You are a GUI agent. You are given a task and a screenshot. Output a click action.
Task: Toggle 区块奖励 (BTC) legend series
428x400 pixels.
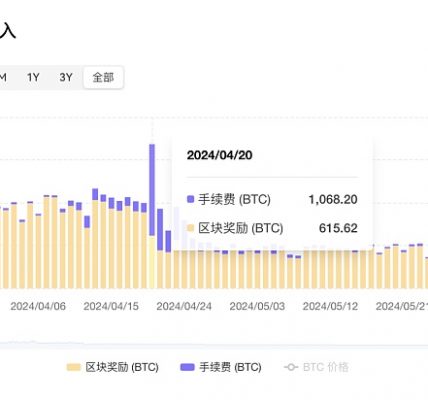click(112, 367)
